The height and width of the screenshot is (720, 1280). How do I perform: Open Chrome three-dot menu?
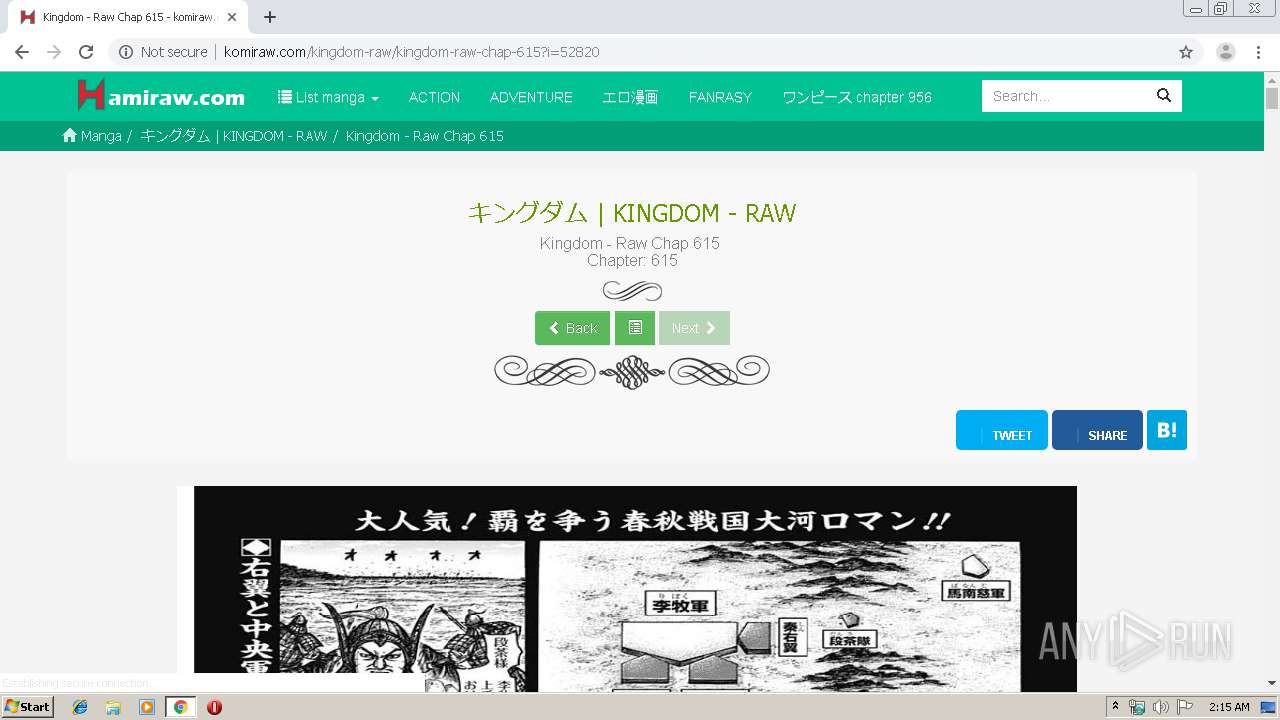pos(1259,52)
